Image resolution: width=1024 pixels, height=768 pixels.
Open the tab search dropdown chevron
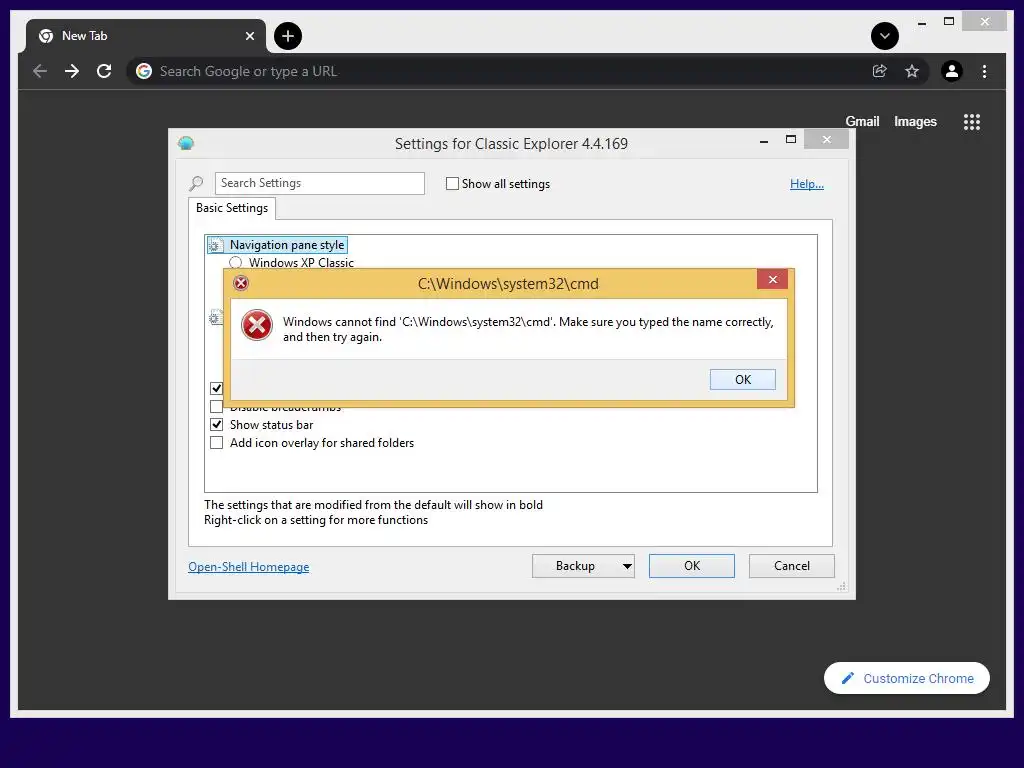tap(885, 36)
